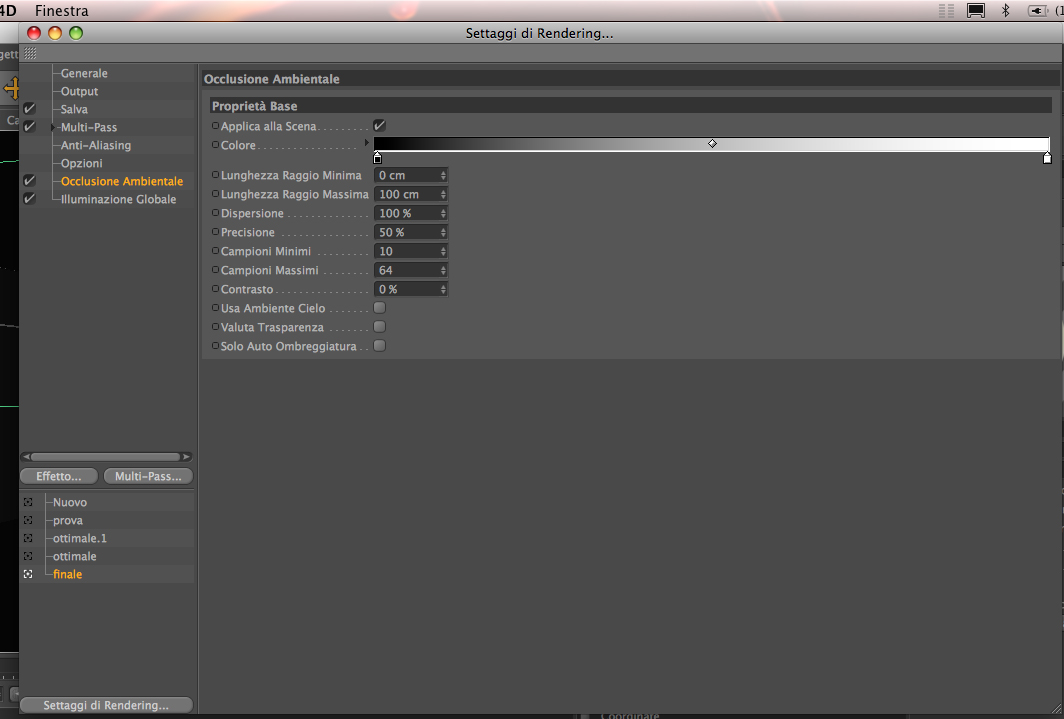
Task: Click the Multi-Pass... button
Action: tap(148, 476)
